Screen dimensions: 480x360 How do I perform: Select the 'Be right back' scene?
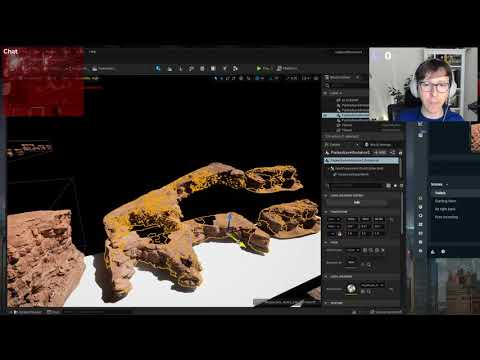point(445,209)
